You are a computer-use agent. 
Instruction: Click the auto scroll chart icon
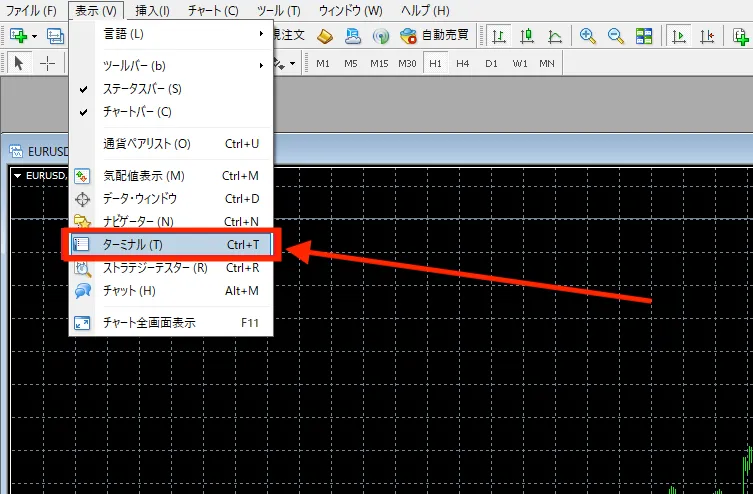coord(680,36)
